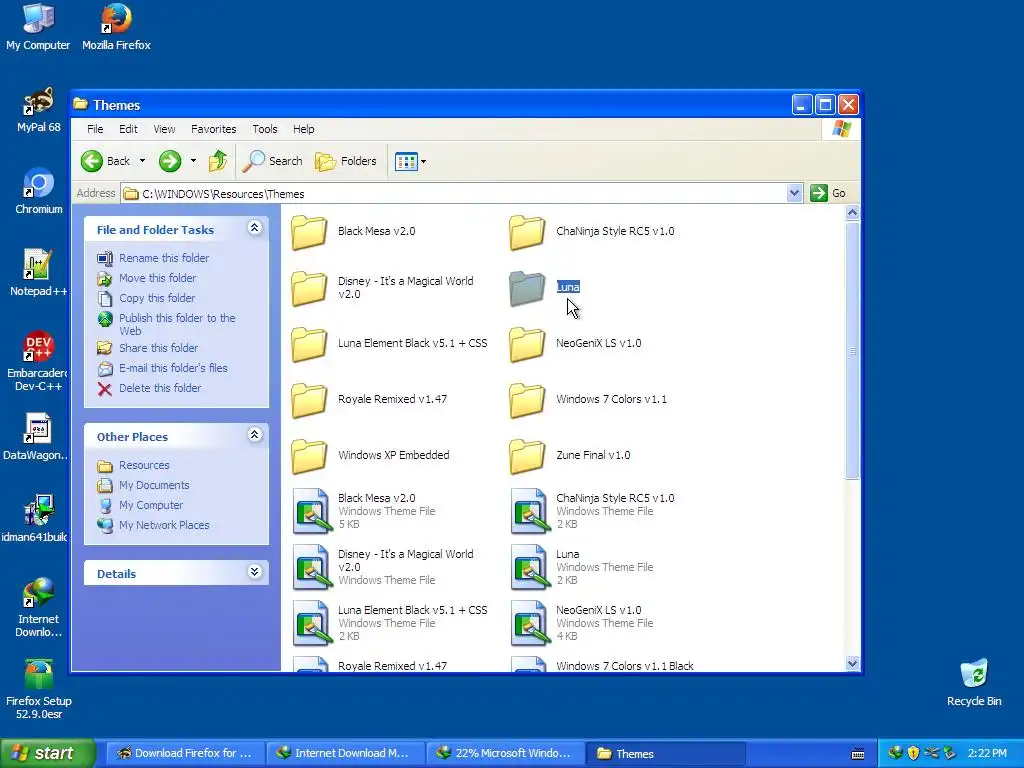Collapse the File and Folder Tasks panel

255,227
